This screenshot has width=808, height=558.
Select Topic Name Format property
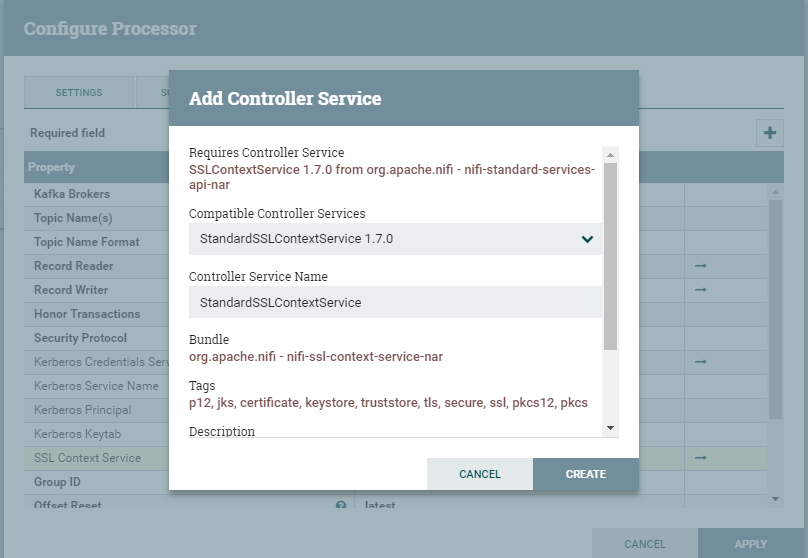pos(87,242)
